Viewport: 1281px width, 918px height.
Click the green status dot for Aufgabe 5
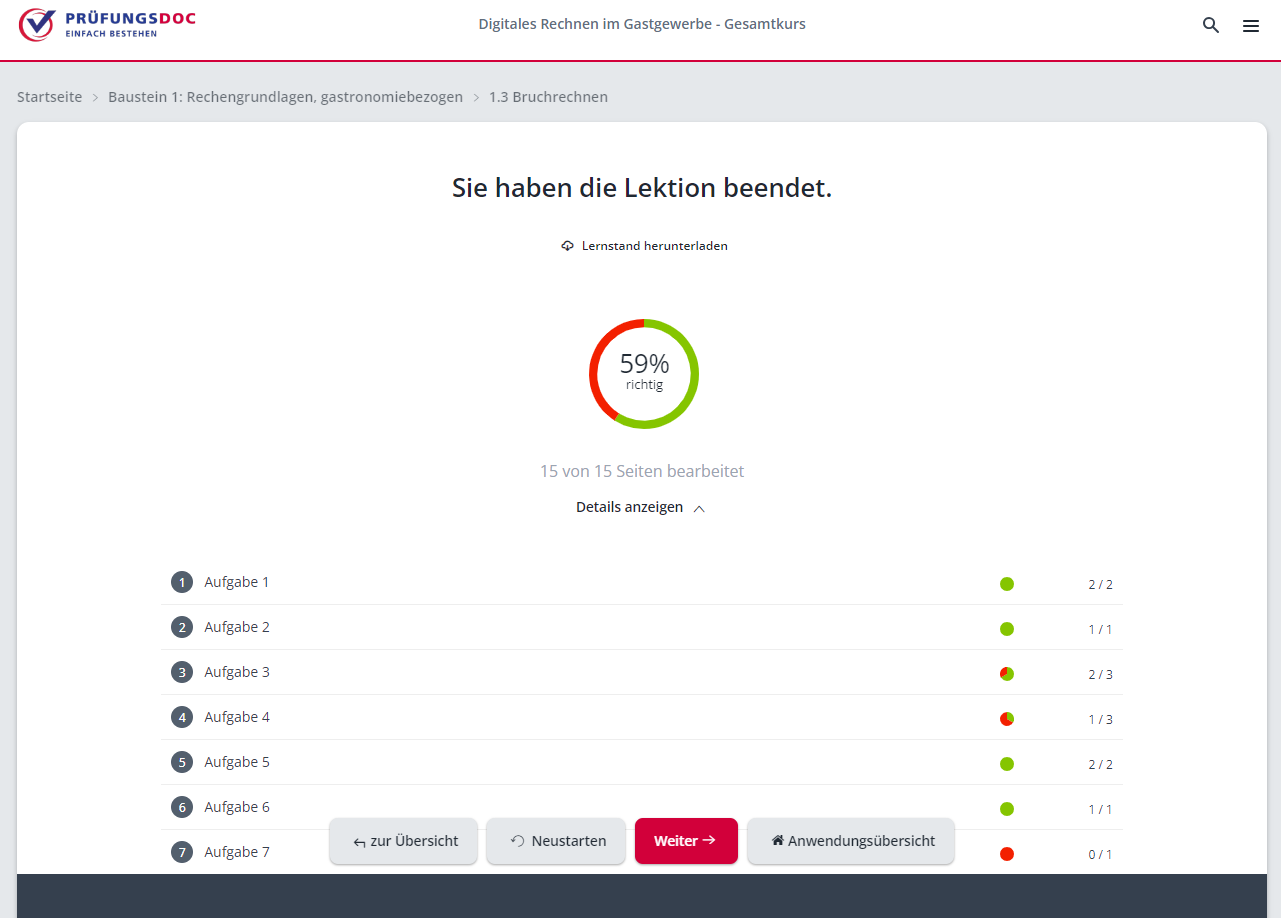(x=1007, y=764)
